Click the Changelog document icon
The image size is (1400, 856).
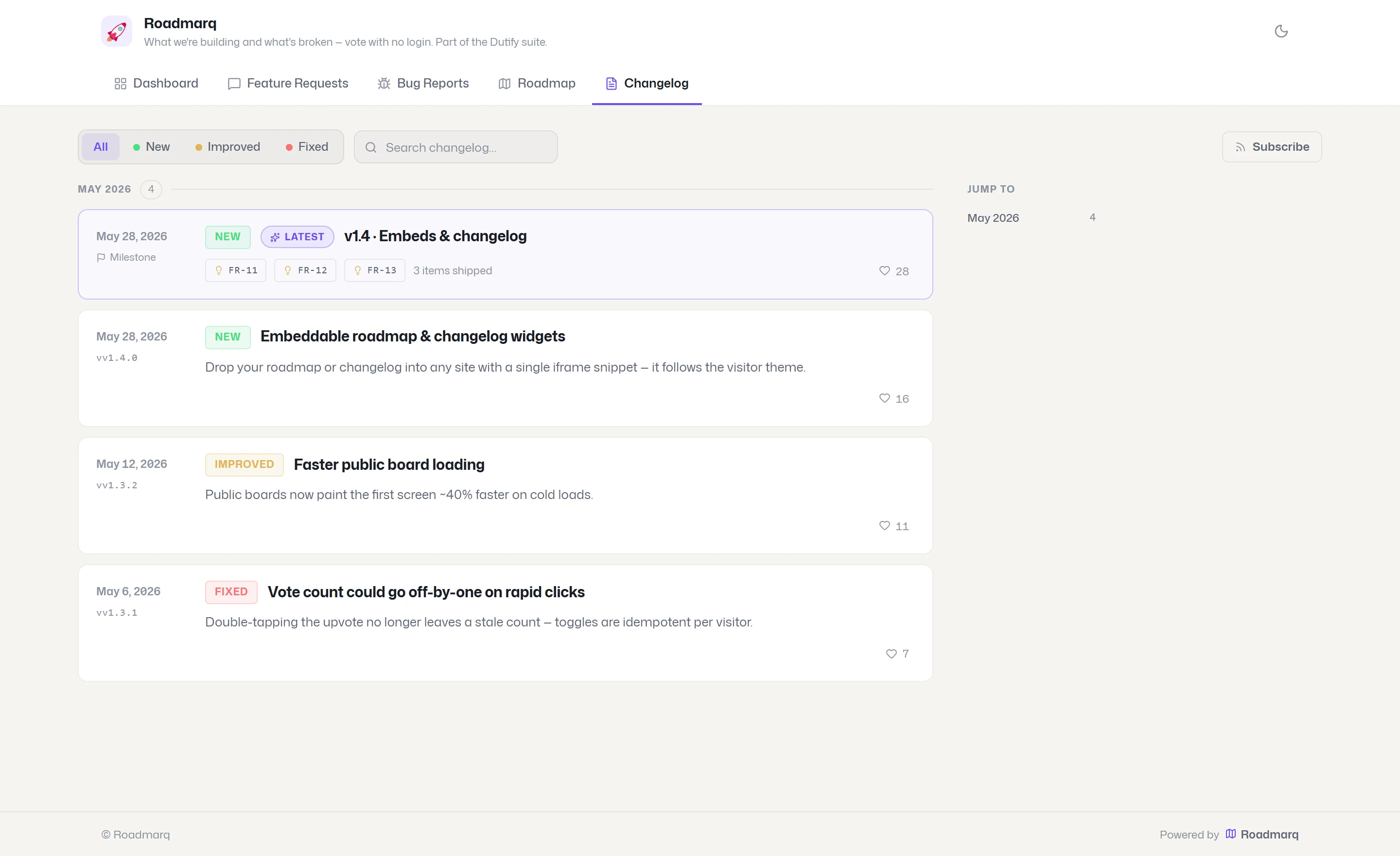point(612,84)
